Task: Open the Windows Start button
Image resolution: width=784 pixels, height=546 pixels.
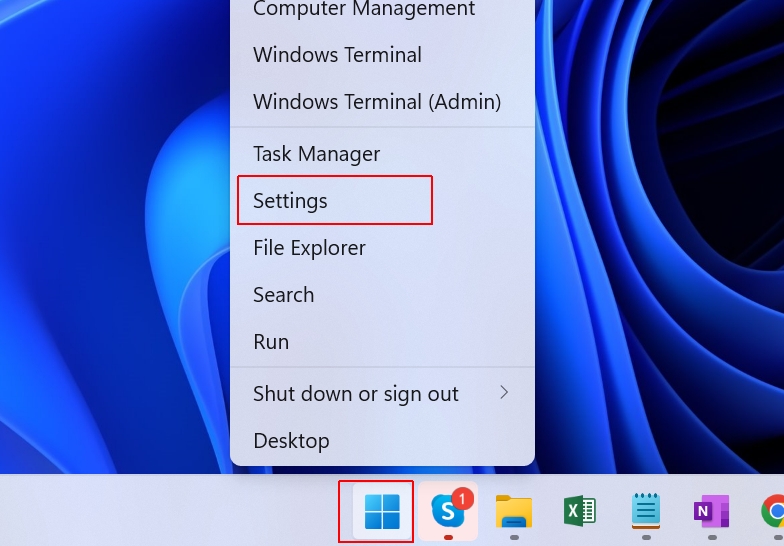Action: point(382,511)
